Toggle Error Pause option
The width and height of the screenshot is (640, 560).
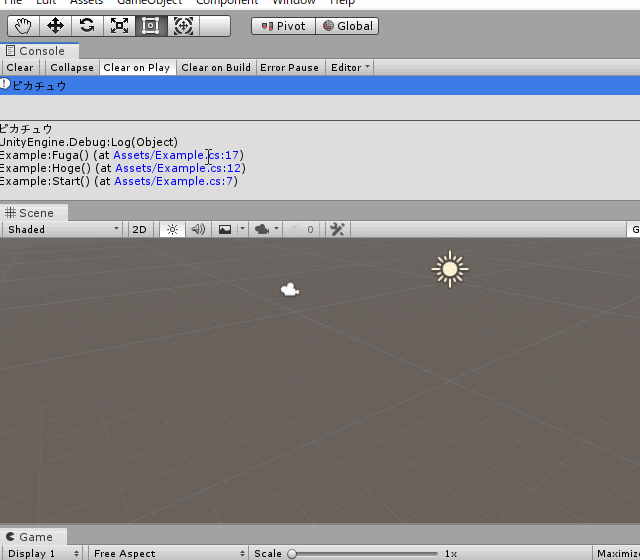tap(289, 67)
